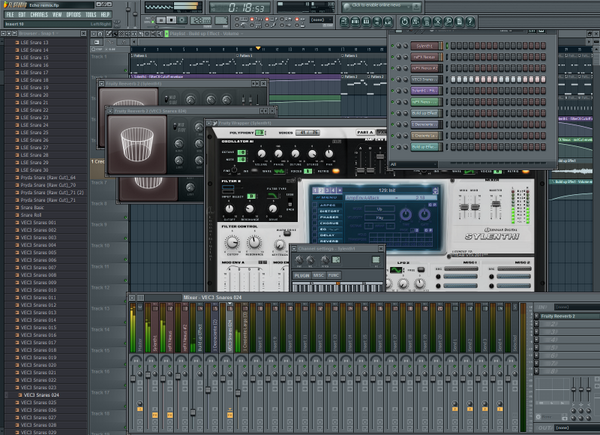Screen dimensions: 600x435
Task: Click the PART A button in Sylenth1
Action: 365,132
